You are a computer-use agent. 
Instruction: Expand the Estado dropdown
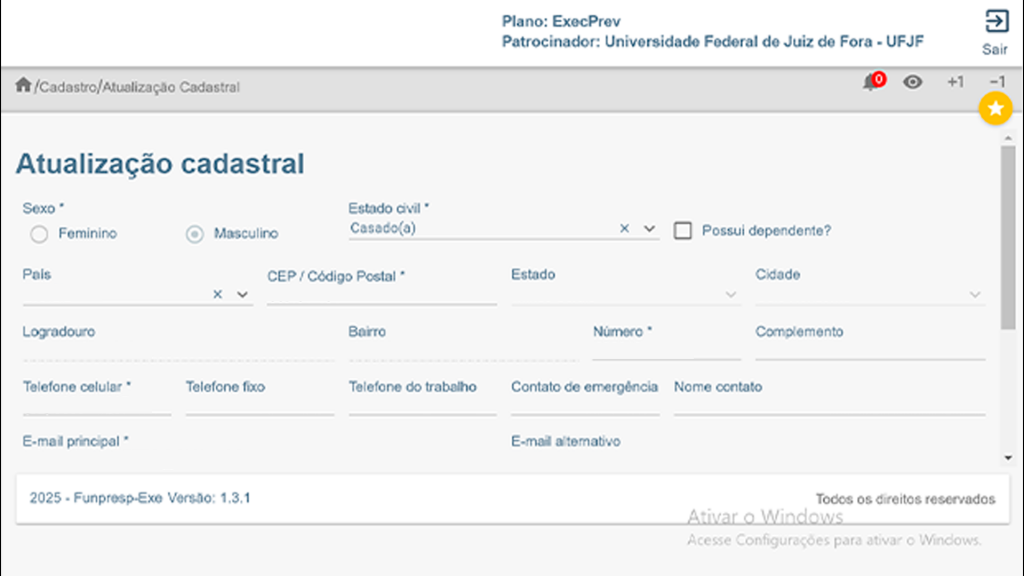pos(731,294)
